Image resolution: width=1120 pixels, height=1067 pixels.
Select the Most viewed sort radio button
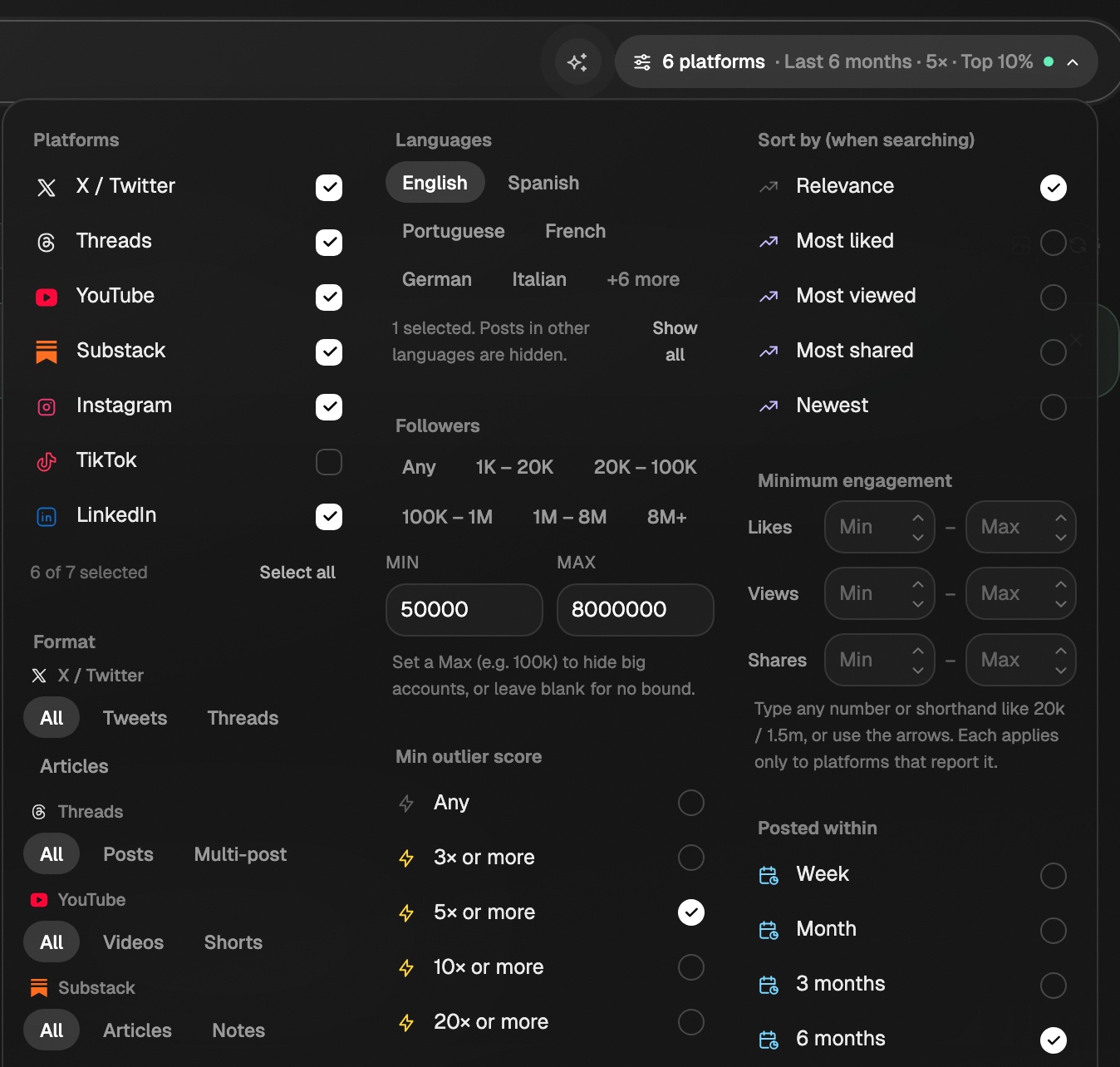[1054, 297]
